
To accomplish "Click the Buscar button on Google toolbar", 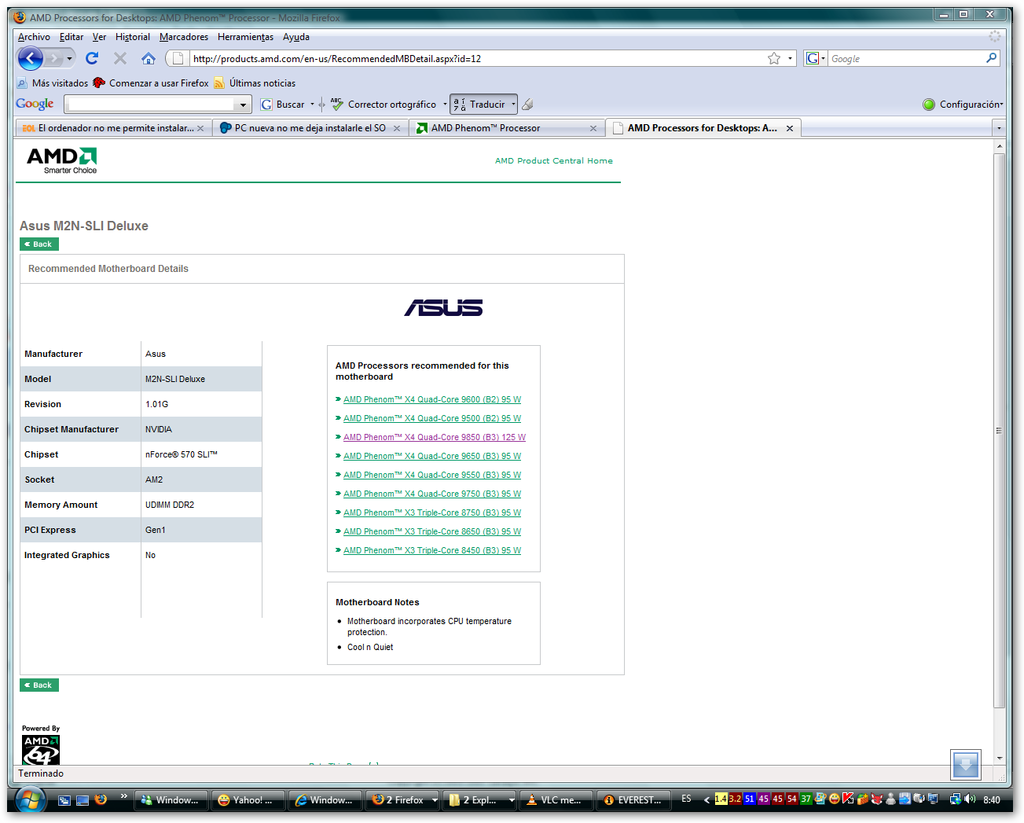I will (x=283, y=105).
